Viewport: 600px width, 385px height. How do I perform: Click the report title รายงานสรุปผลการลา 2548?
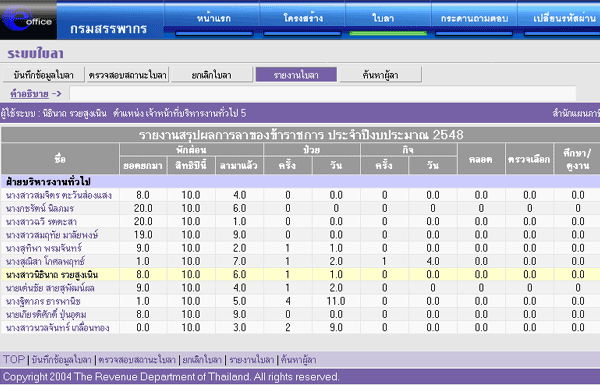click(x=301, y=135)
